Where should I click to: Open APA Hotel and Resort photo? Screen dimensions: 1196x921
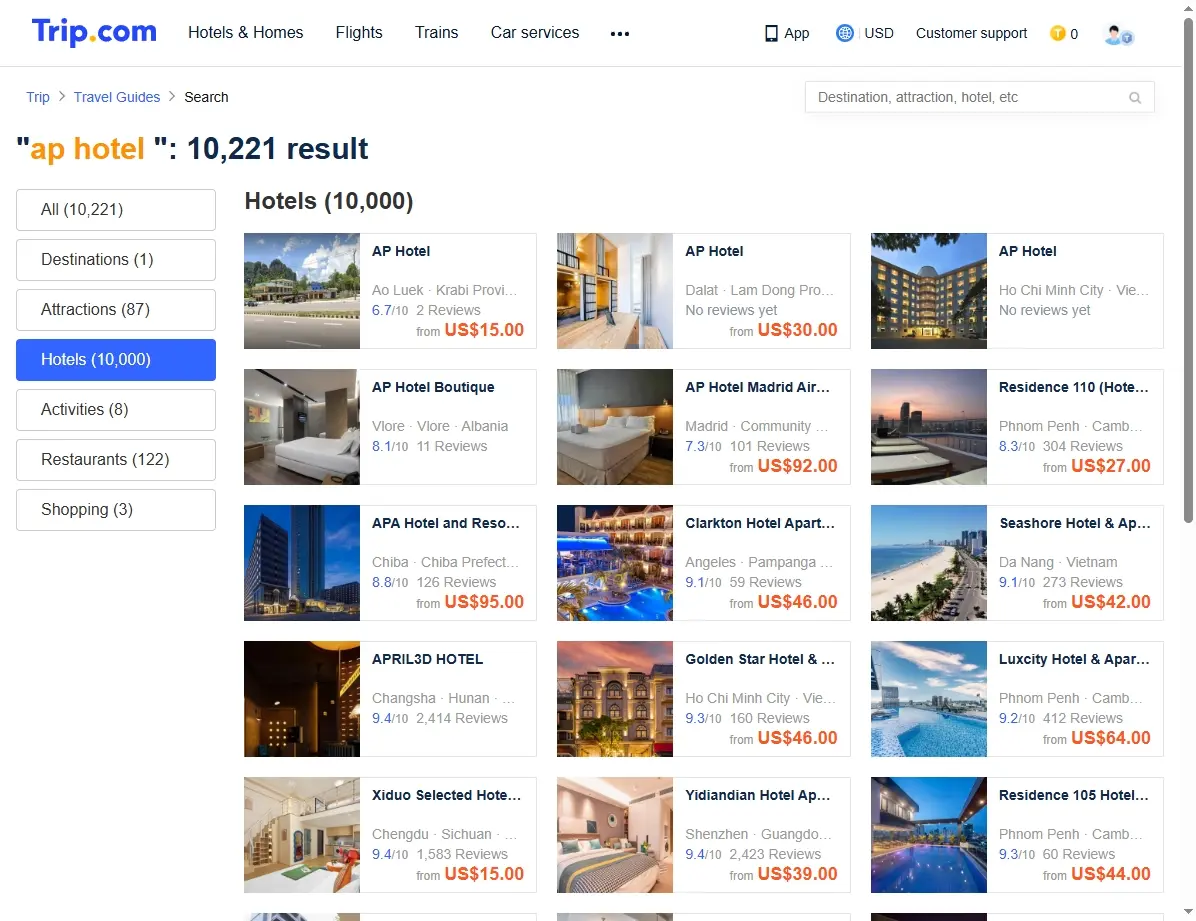pyautogui.click(x=302, y=563)
